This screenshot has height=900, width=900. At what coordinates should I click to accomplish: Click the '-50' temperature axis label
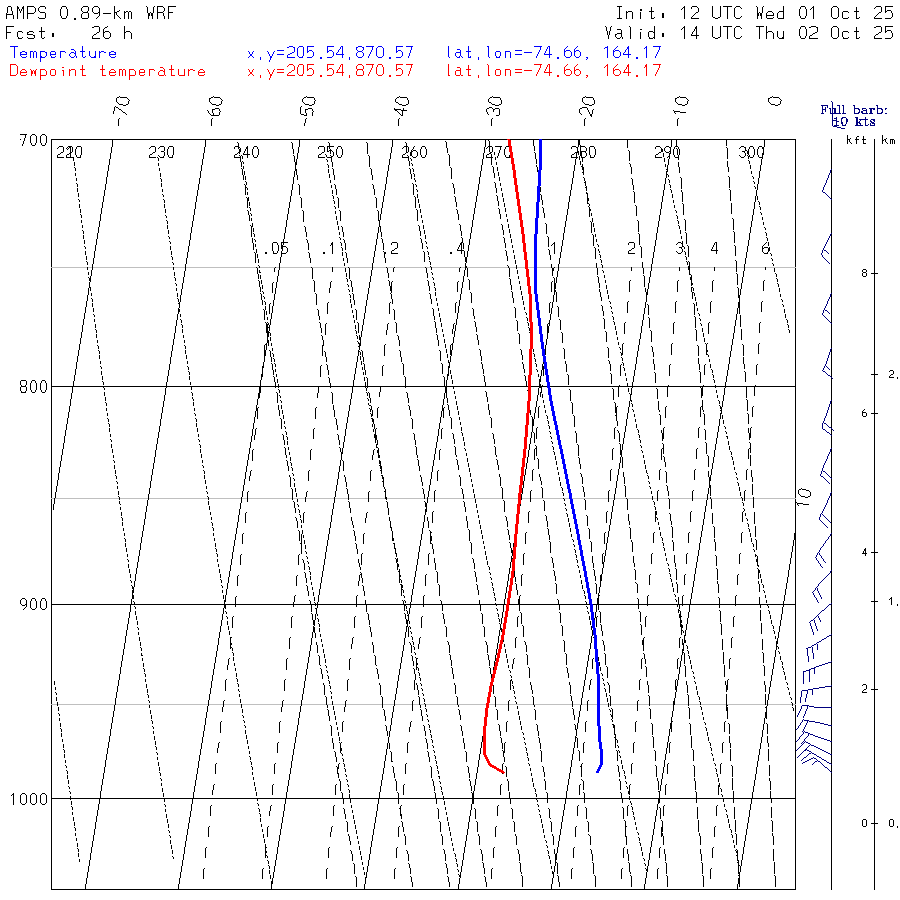[x=308, y=111]
